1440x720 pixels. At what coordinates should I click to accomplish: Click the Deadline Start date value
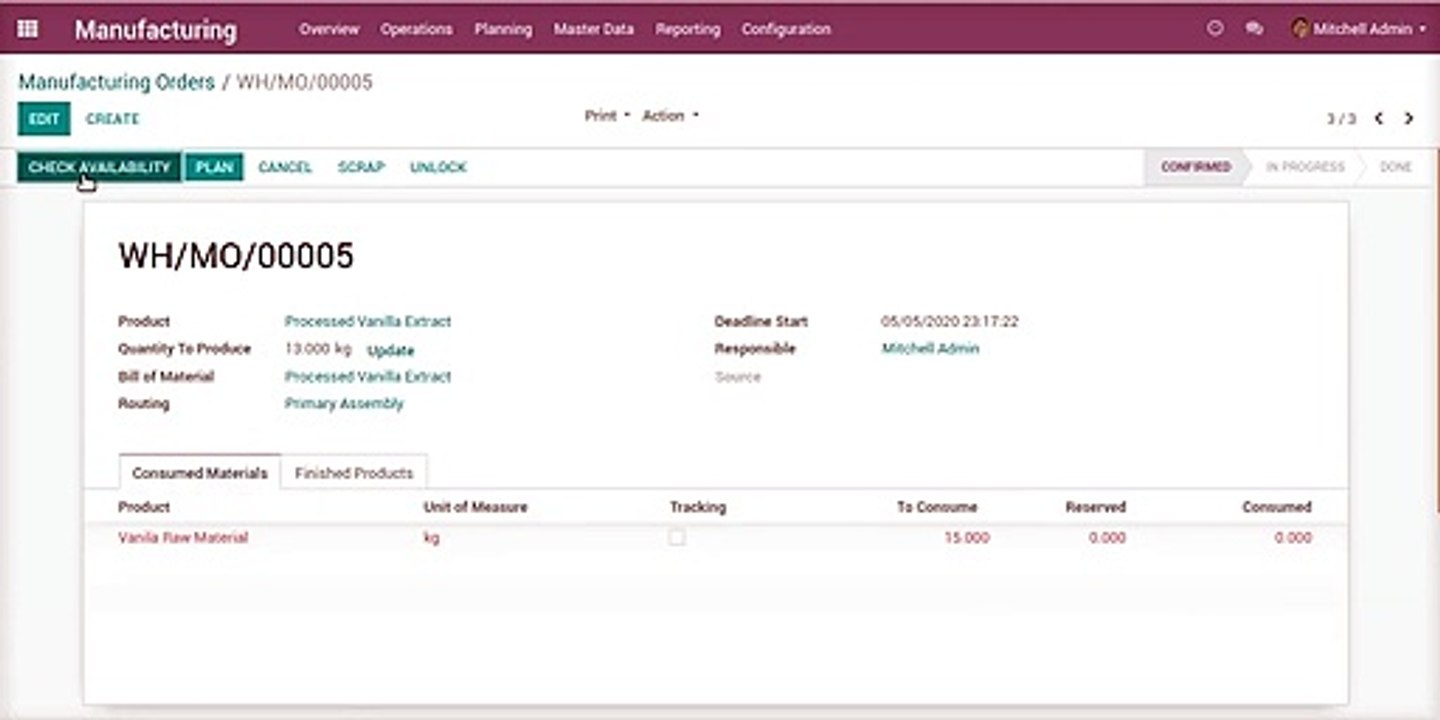(950, 321)
